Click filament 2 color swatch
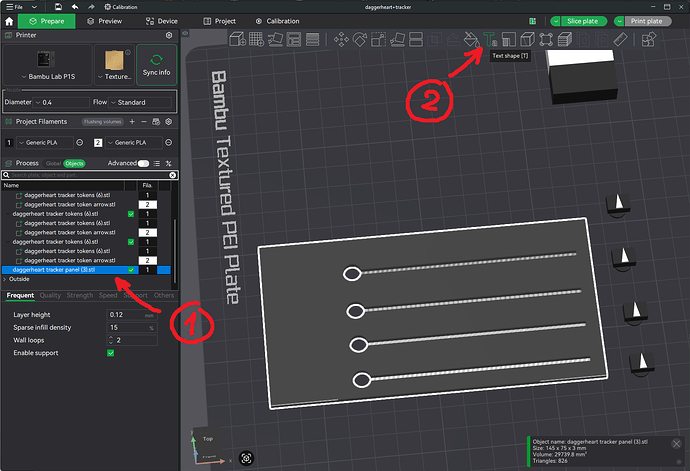 (98, 143)
